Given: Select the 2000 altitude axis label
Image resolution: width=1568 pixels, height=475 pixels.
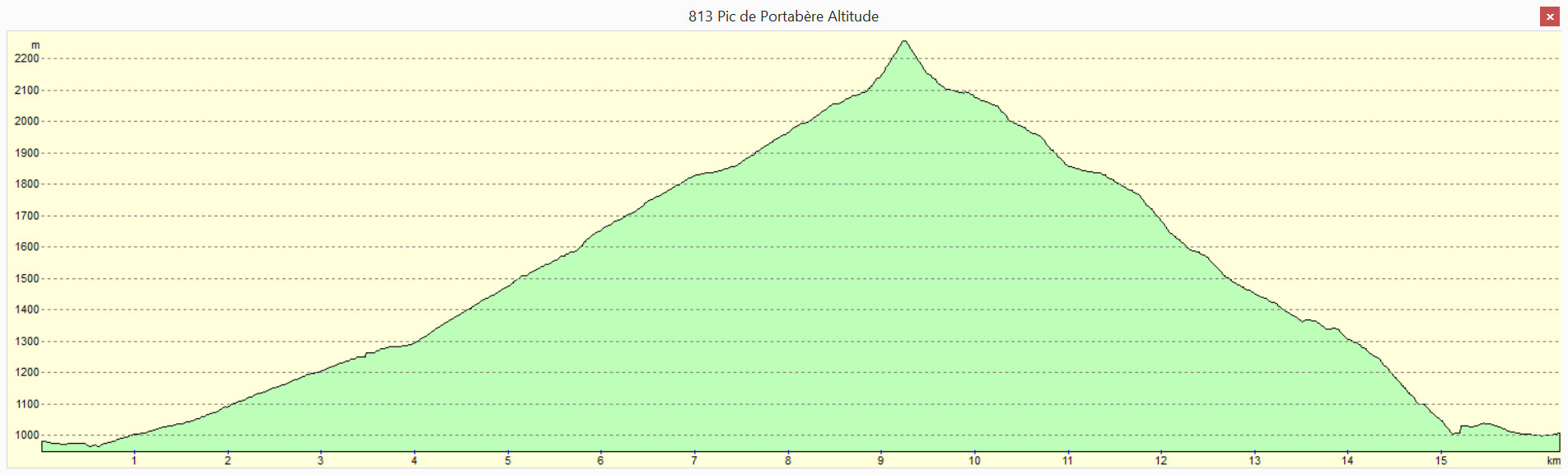Looking at the screenshot, I should [x=27, y=121].
